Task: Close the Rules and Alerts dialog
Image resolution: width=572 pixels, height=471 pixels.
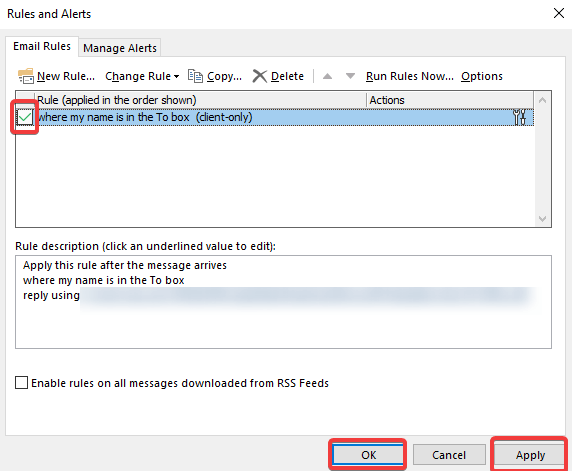Action: point(559,13)
